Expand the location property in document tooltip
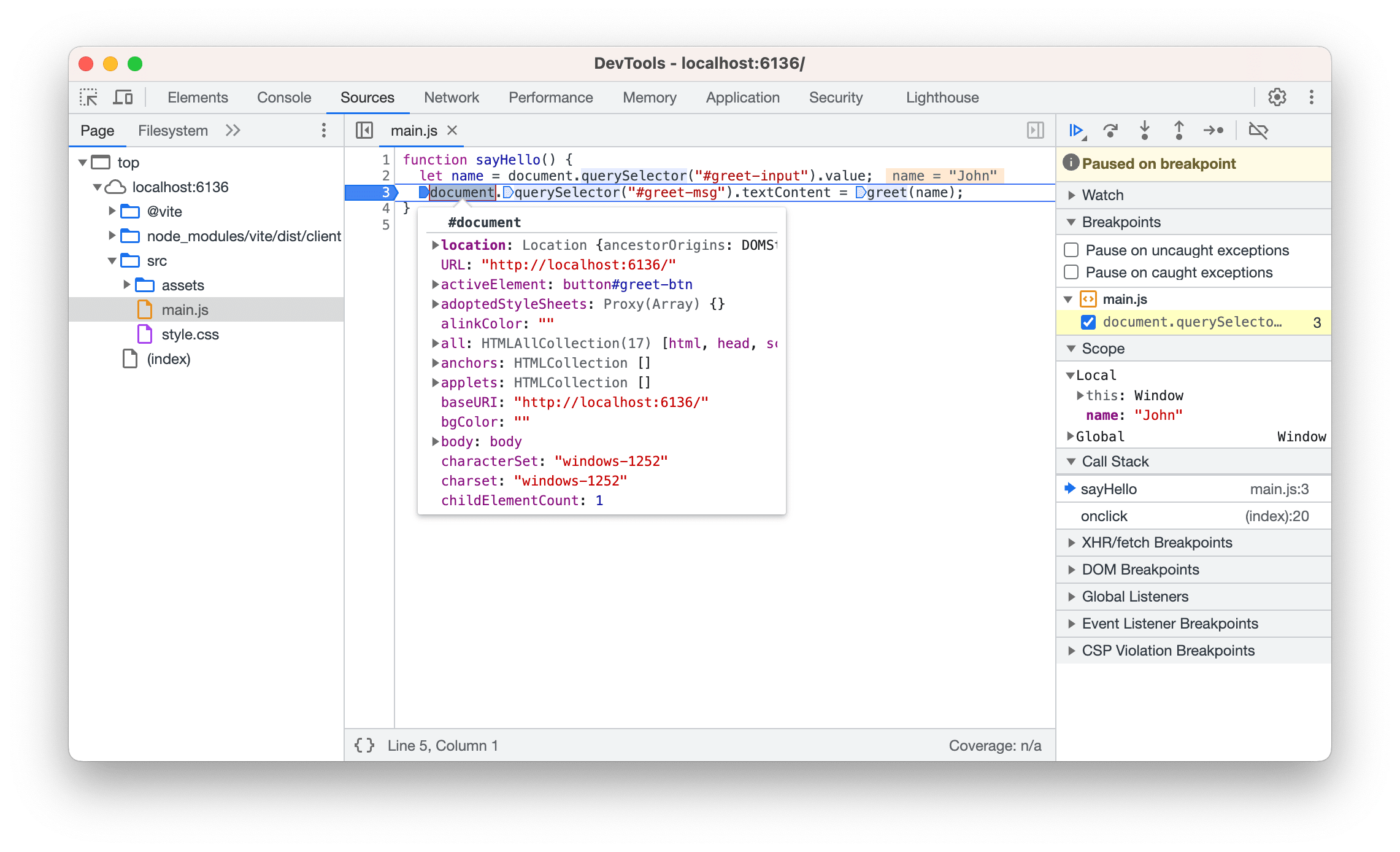The height and width of the screenshot is (852, 1400). tap(432, 245)
